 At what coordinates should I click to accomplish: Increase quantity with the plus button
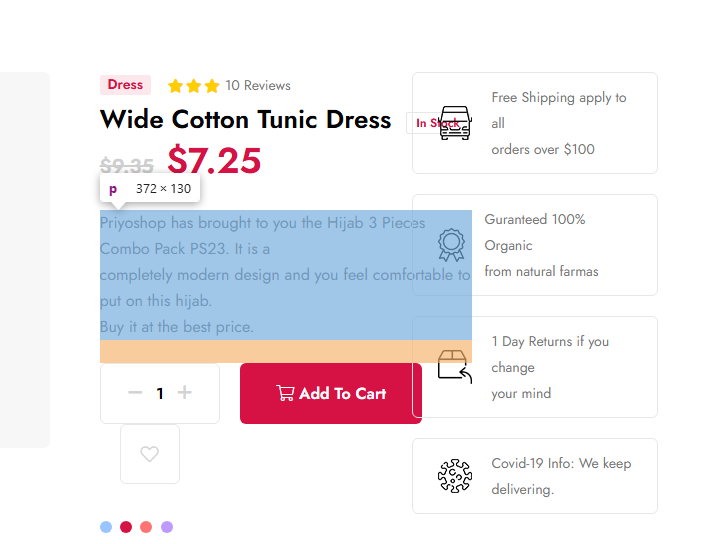click(184, 392)
